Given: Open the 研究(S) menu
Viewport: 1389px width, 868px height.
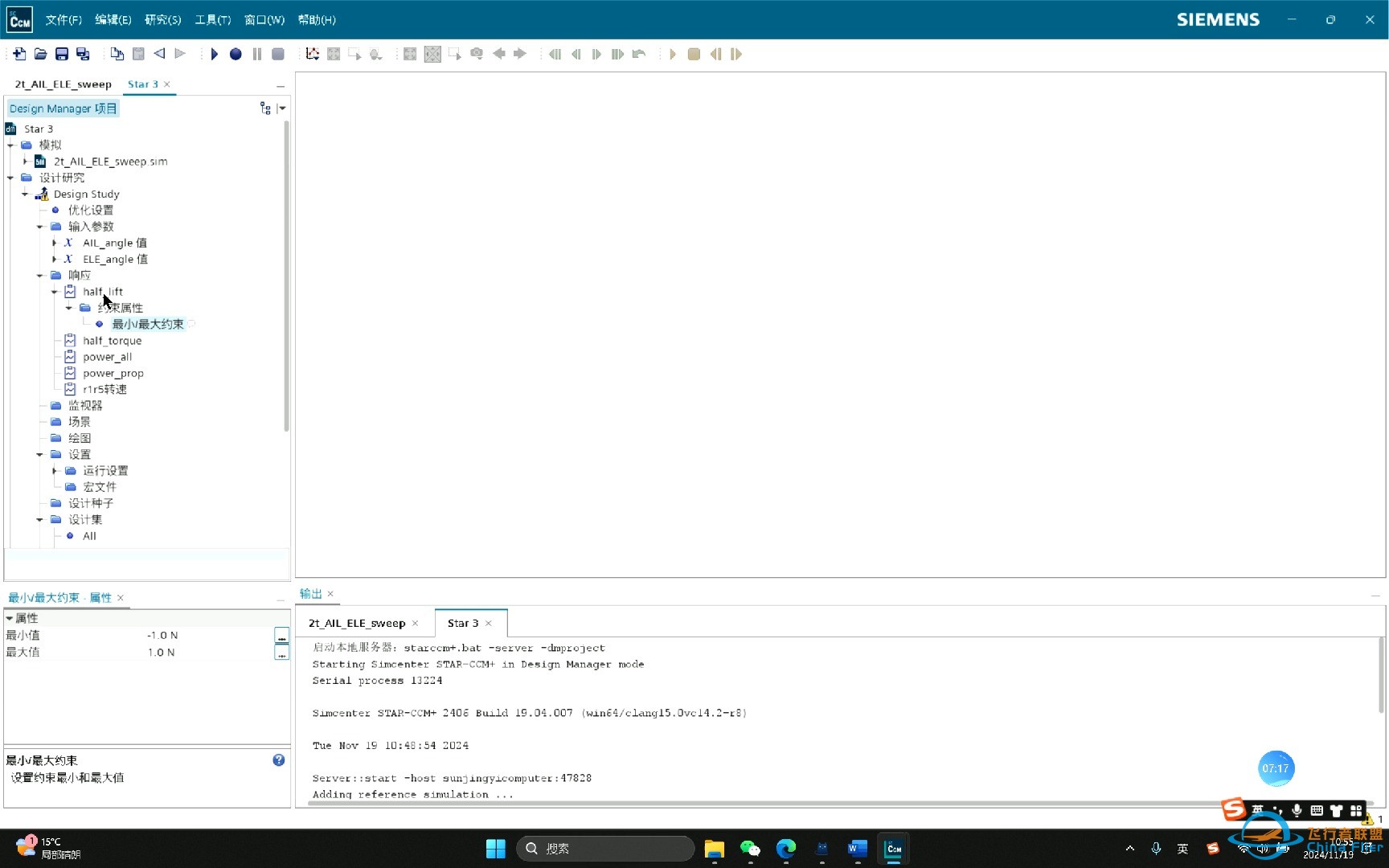Looking at the screenshot, I should pyautogui.click(x=163, y=19).
